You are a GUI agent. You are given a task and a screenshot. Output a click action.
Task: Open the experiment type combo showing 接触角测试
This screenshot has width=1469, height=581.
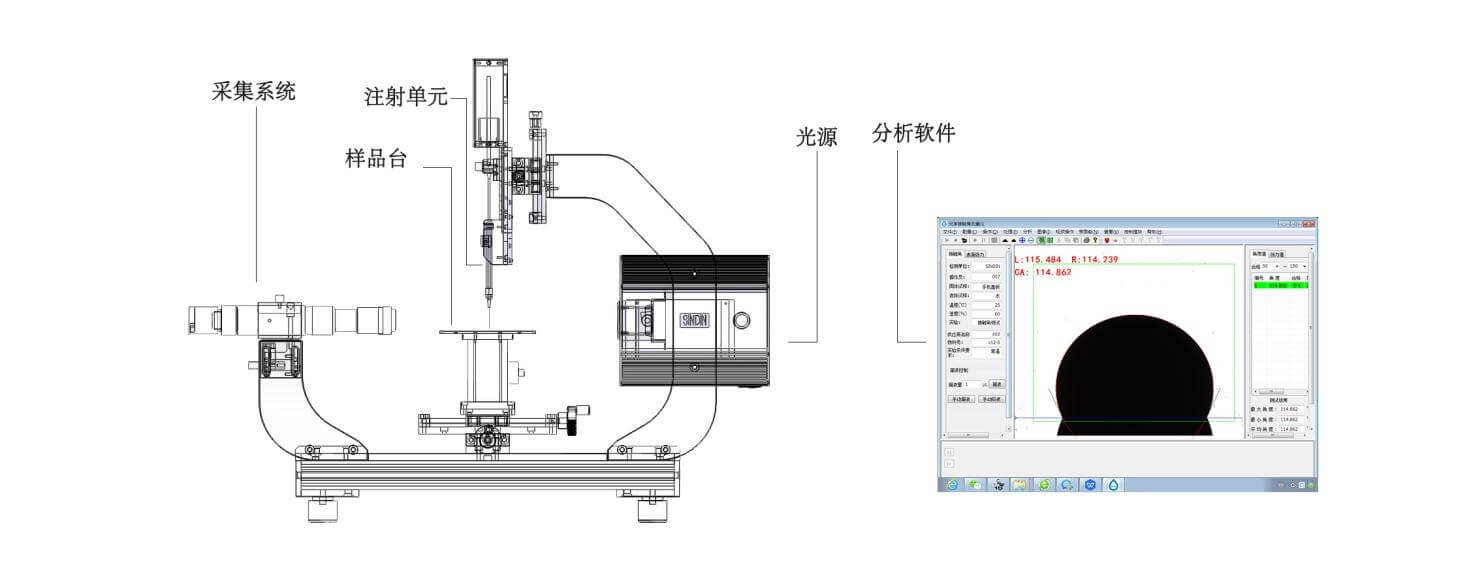990,320
